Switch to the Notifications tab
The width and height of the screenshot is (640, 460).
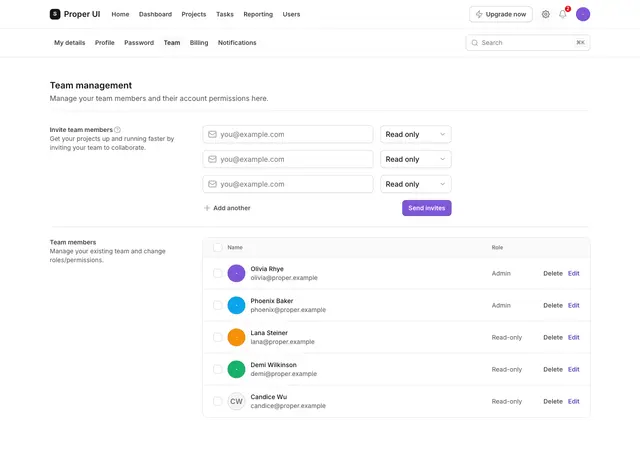point(237,42)
